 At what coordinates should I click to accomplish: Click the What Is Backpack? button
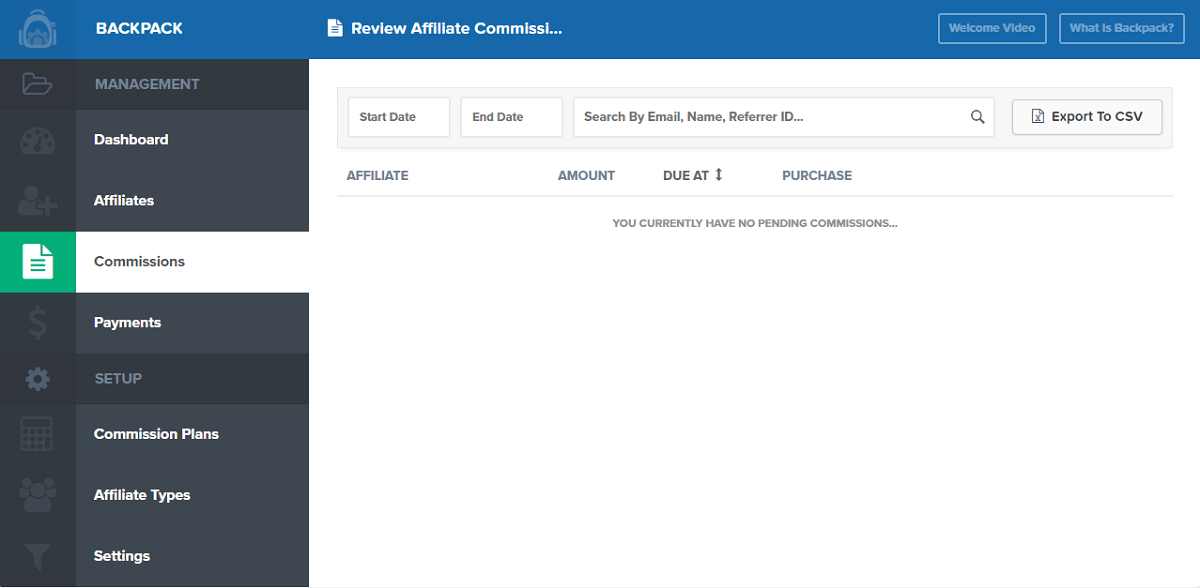(1122, 28)
